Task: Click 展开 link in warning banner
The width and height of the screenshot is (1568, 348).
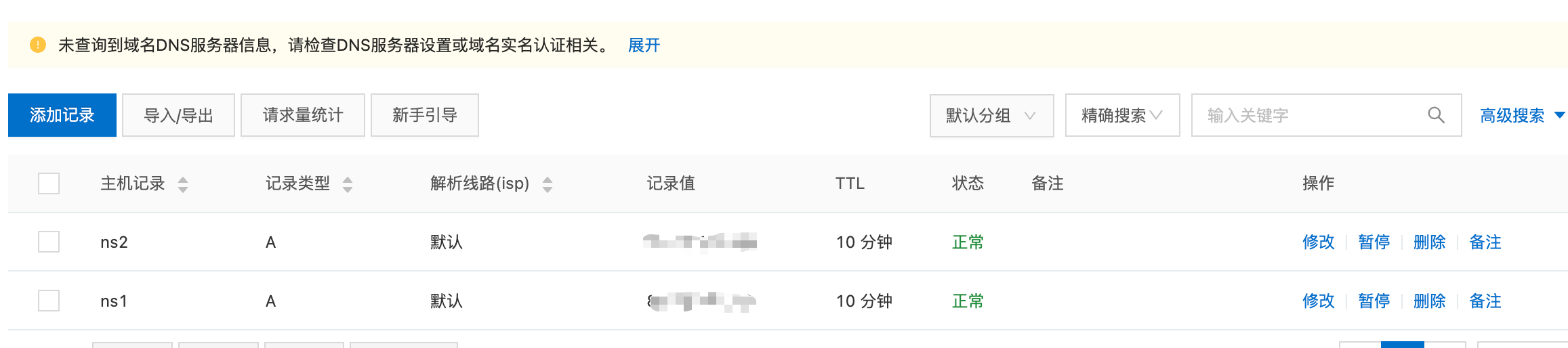Action: point(644,45)
